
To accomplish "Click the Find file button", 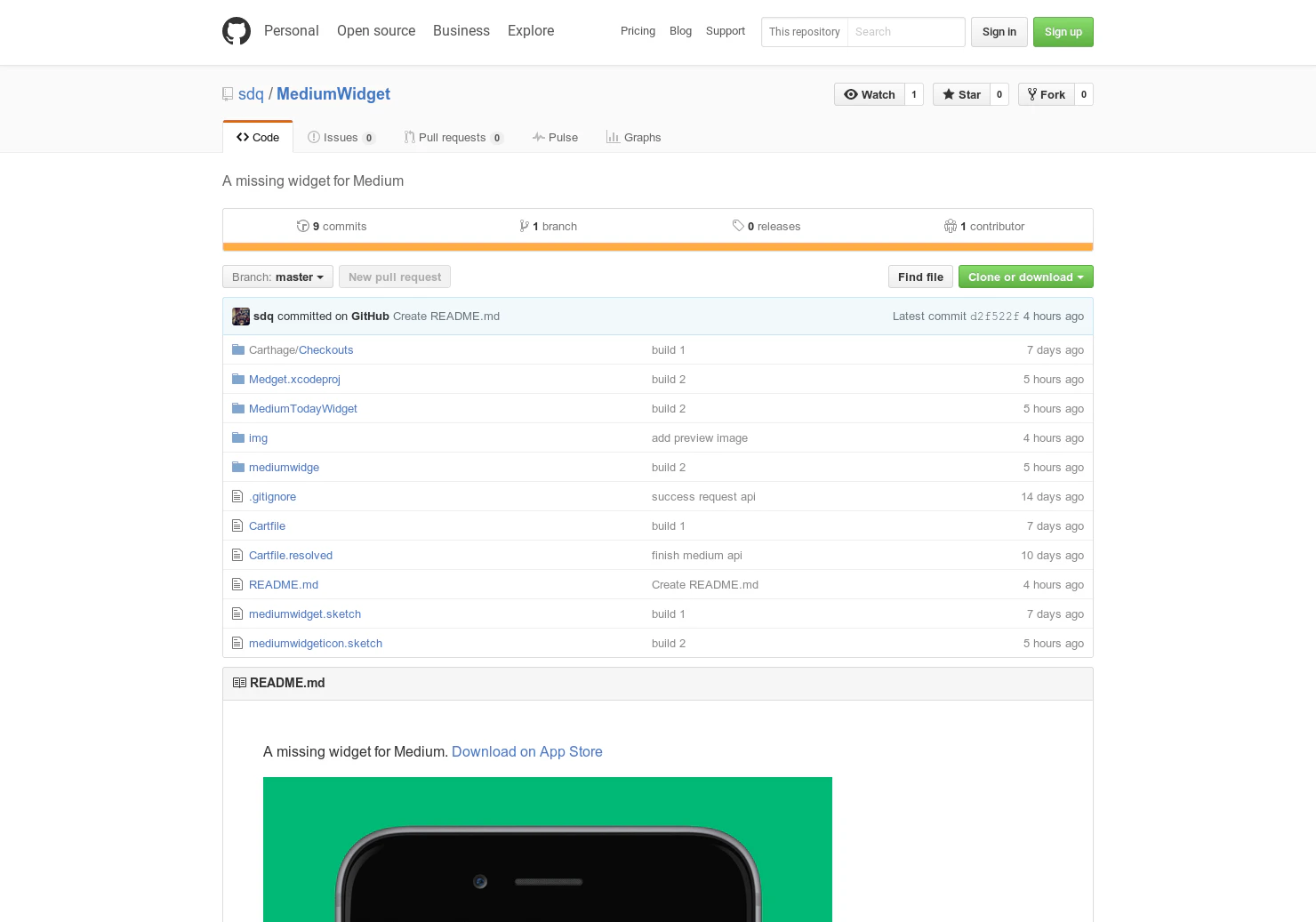I will (x=919, y=277).
